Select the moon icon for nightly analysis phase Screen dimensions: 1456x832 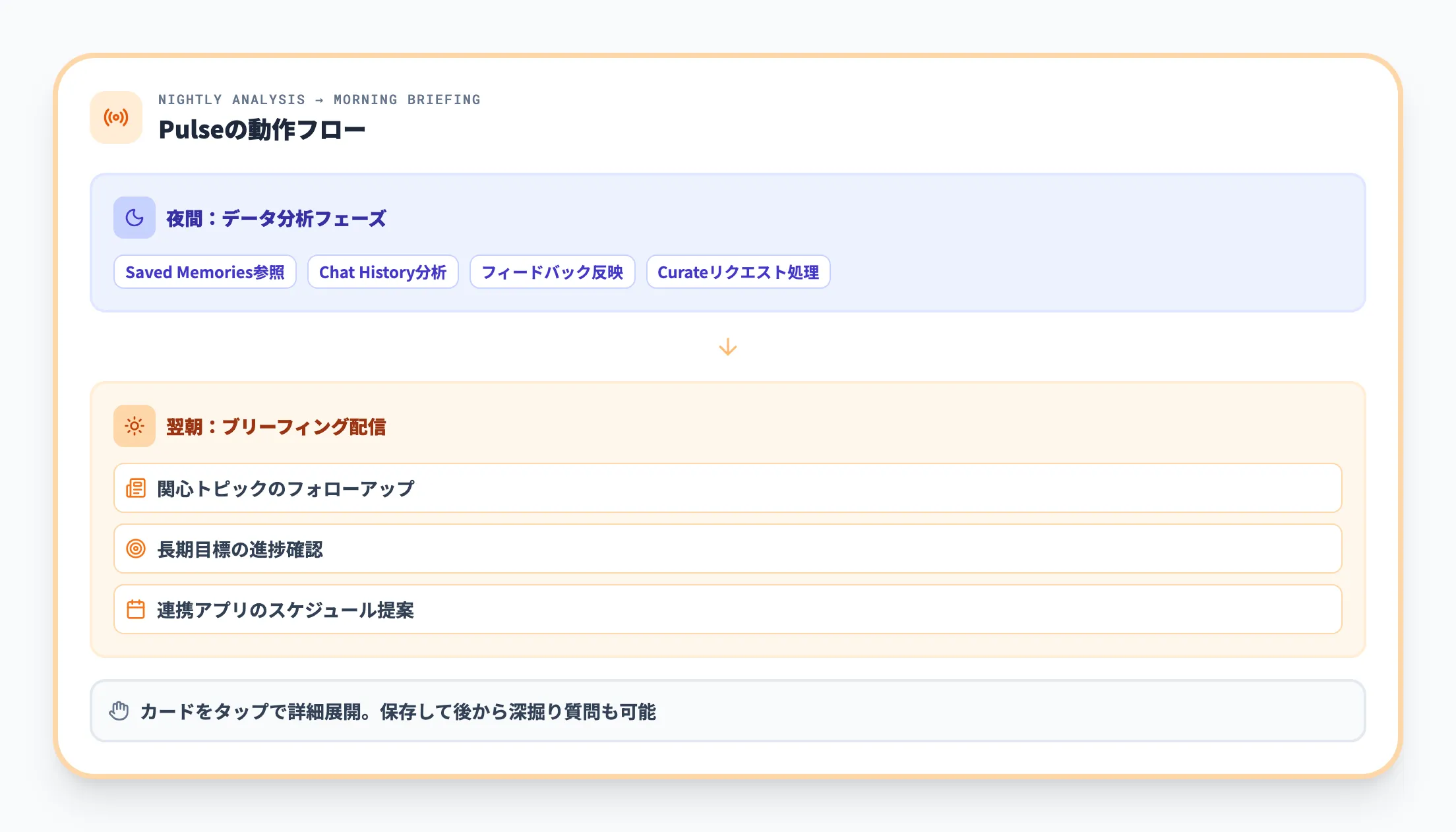(x=135, y=218)
